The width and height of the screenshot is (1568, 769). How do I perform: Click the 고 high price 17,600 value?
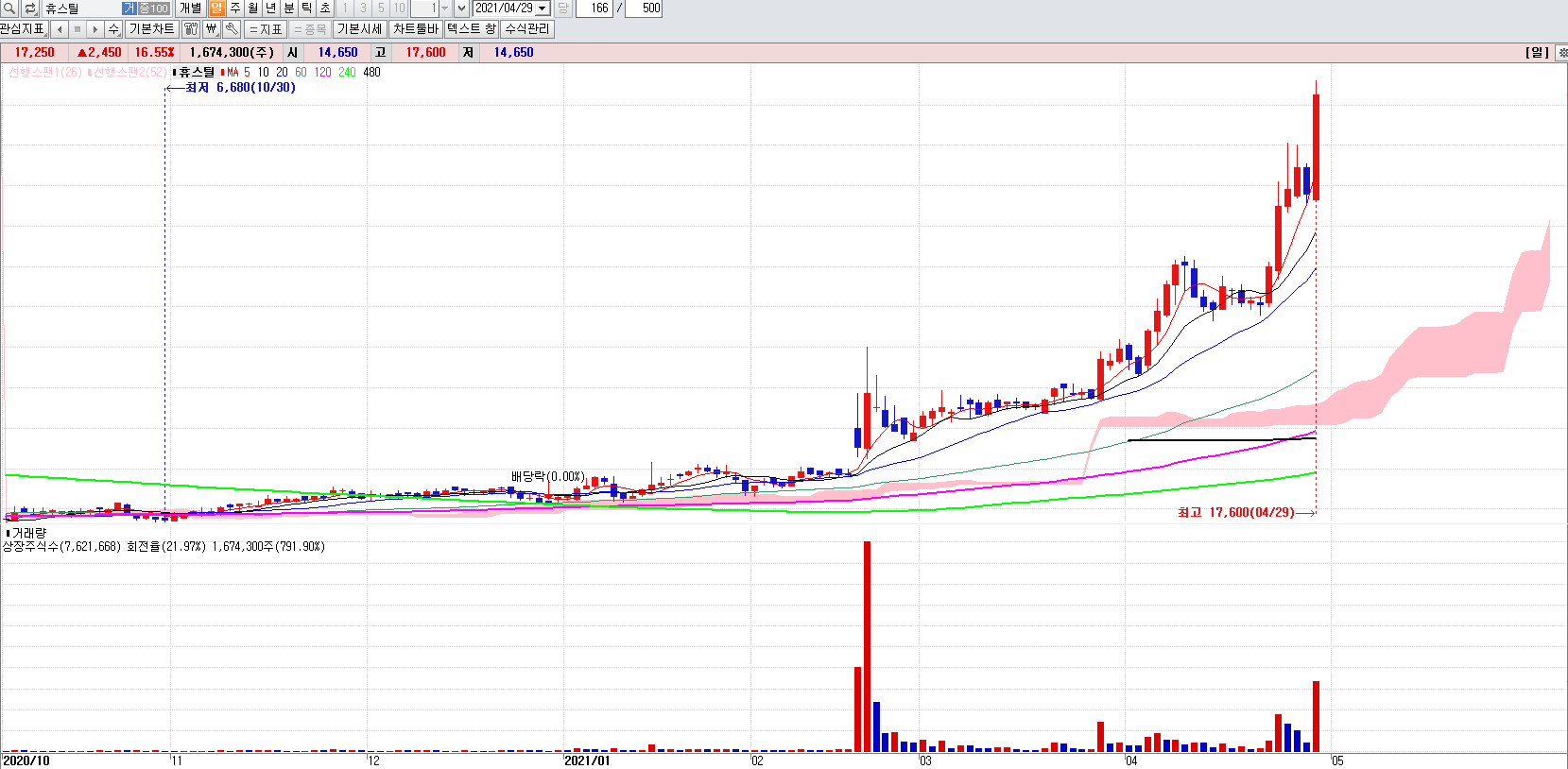(x=425, y=53)
